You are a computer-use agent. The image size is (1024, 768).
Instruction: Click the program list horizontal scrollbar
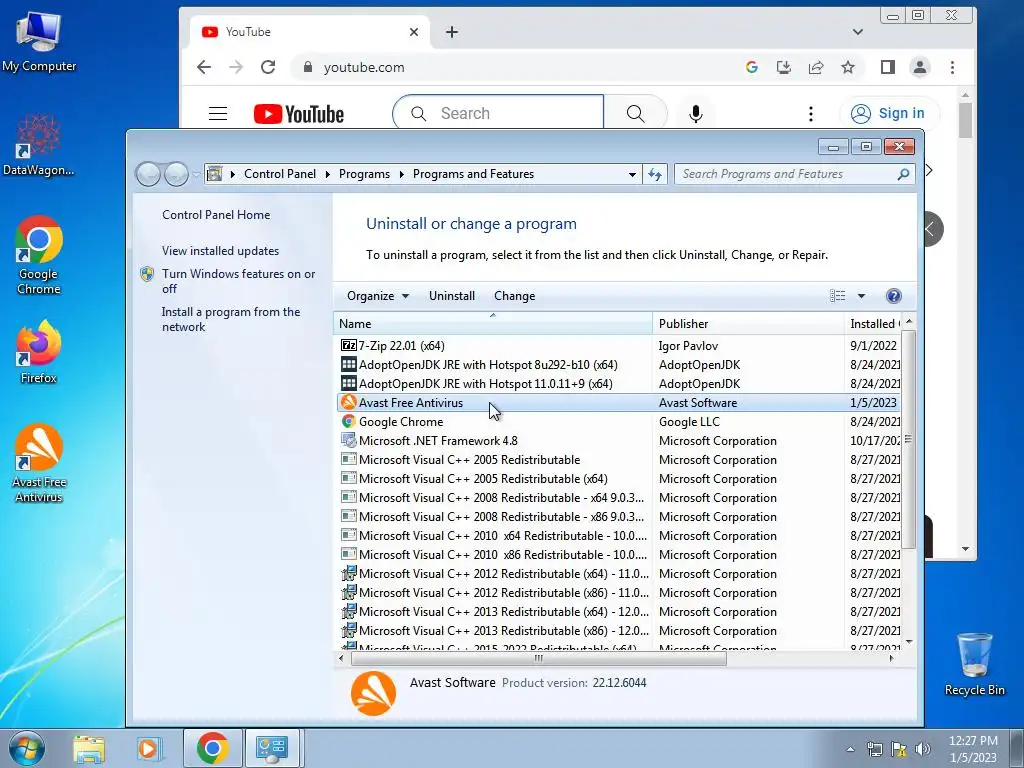pyautogui.click(x=539, y=658)
